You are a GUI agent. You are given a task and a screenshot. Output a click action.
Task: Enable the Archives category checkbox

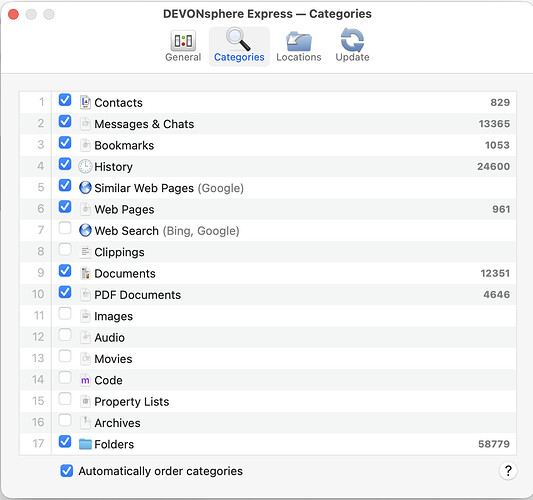tap(65, 420)
